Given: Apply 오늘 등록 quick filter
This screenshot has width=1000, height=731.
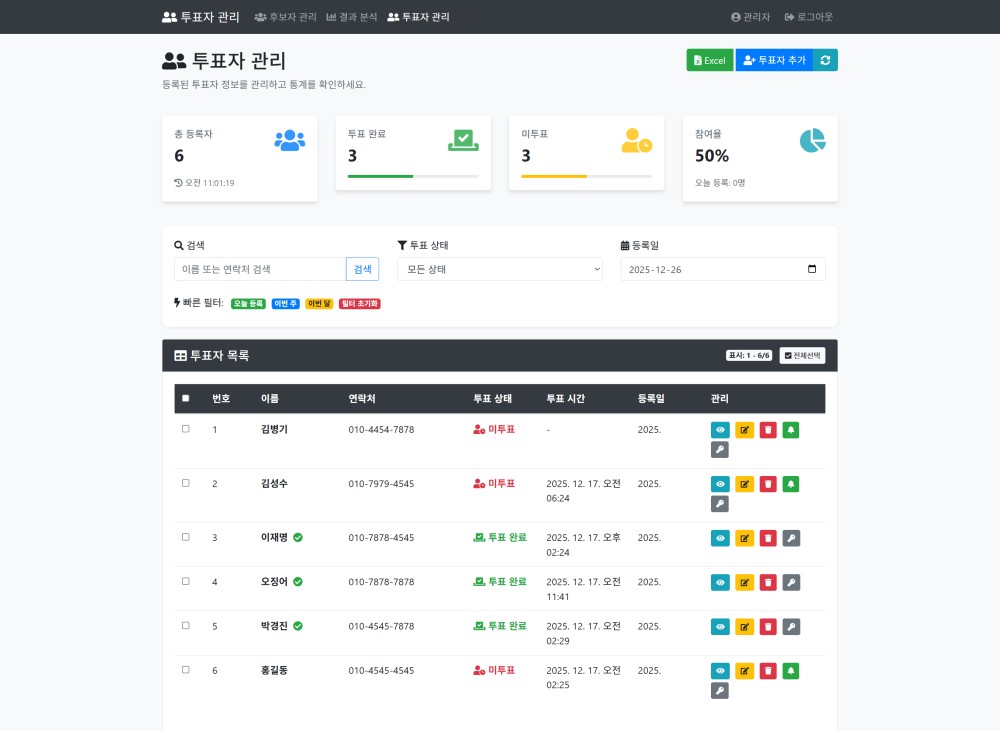Looking at the screenshot, I should (x=248, y=304).
